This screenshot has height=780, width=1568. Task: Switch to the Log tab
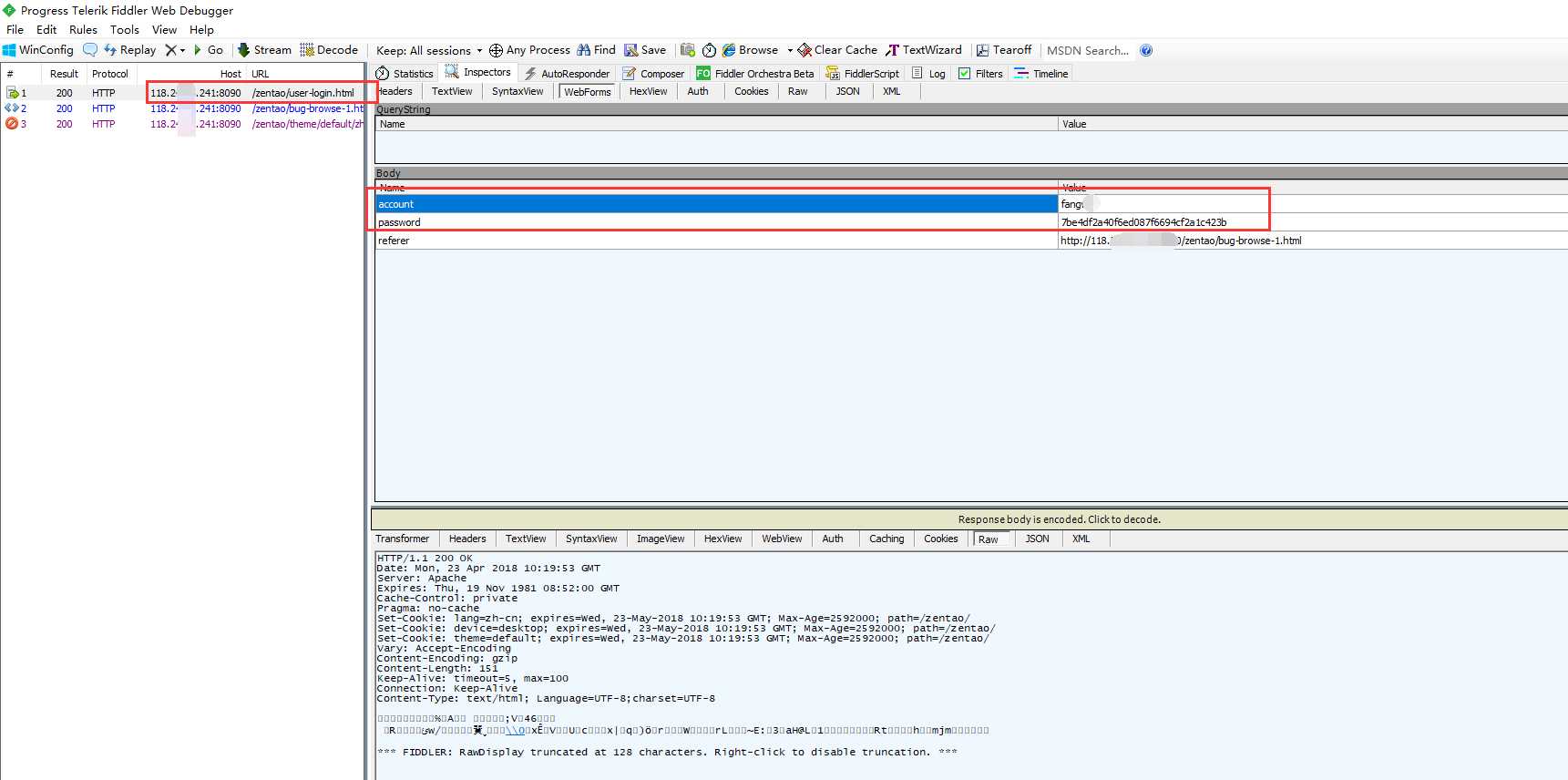click(x=928, y=74)
